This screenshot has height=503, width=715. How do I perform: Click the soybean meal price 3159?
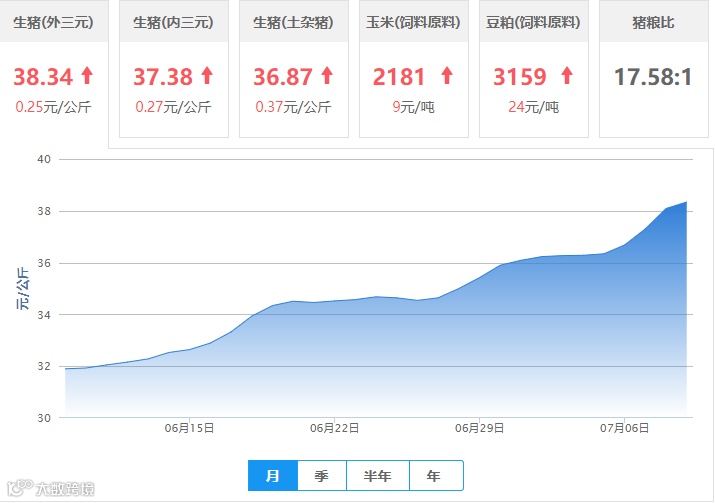pos(520,77)
